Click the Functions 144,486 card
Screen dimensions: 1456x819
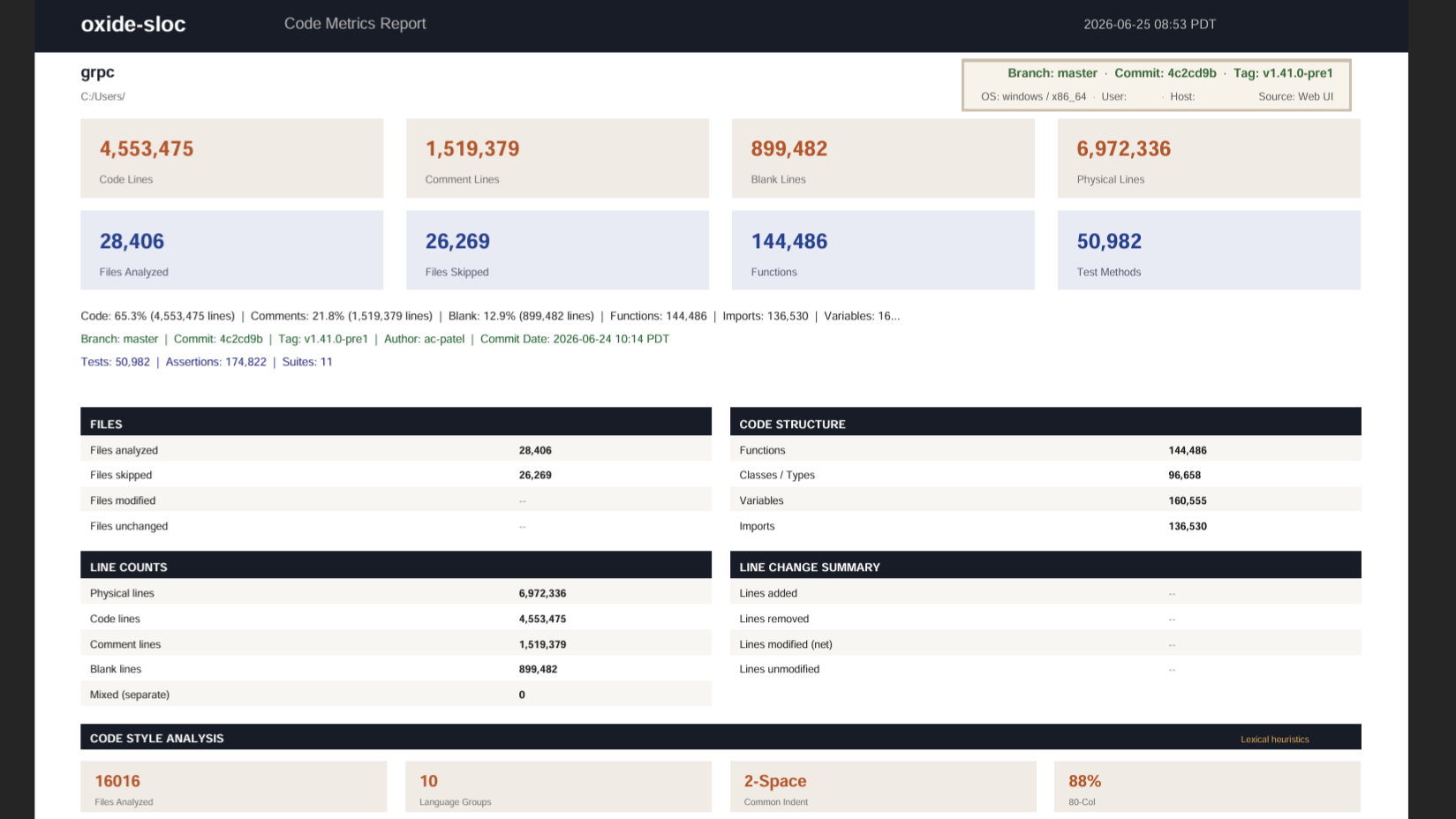883,250
